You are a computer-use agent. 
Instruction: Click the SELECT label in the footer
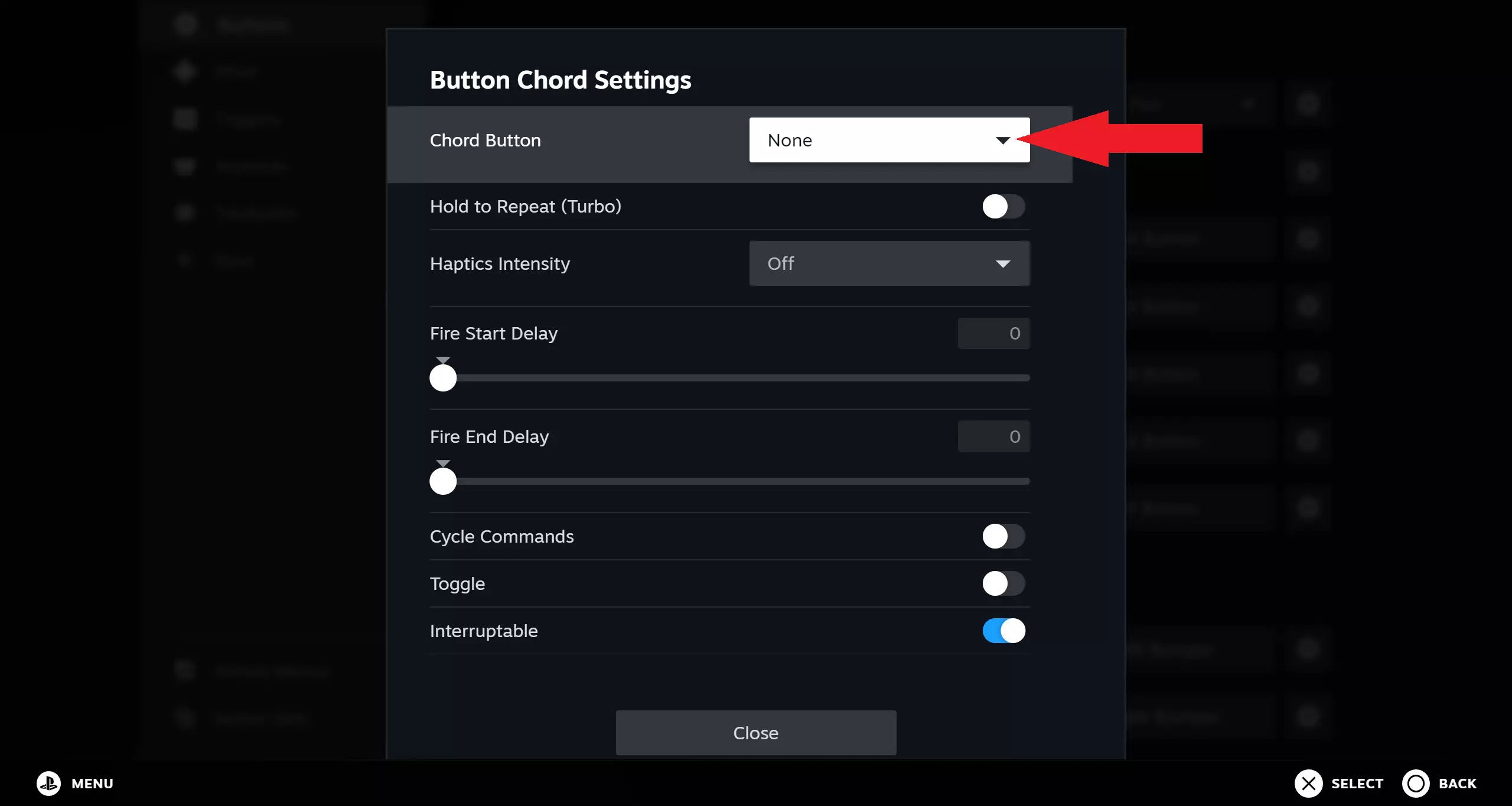pyautogui.click(x=1357, y=784)
